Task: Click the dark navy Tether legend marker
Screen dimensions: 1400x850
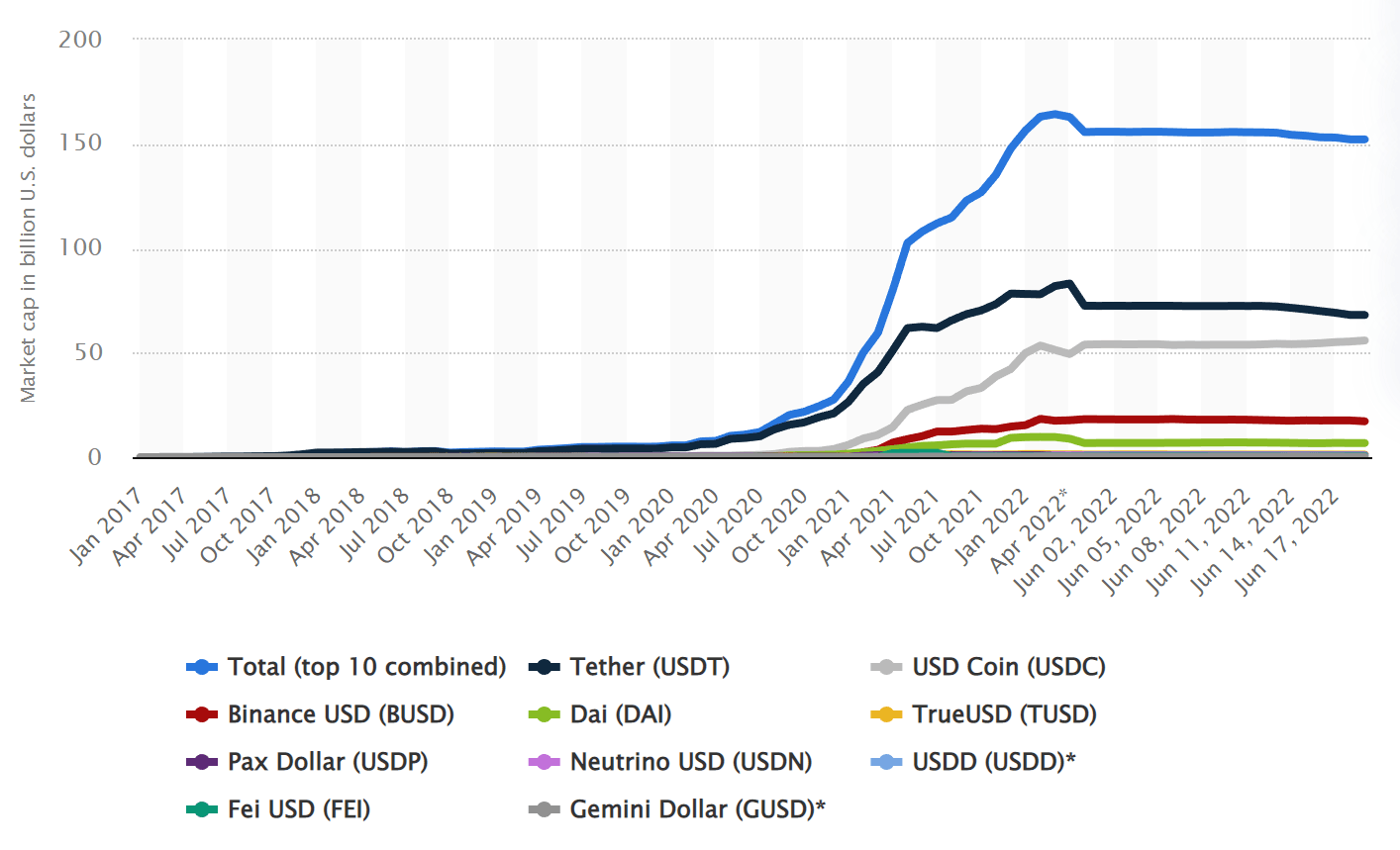Action: [545, 667]
